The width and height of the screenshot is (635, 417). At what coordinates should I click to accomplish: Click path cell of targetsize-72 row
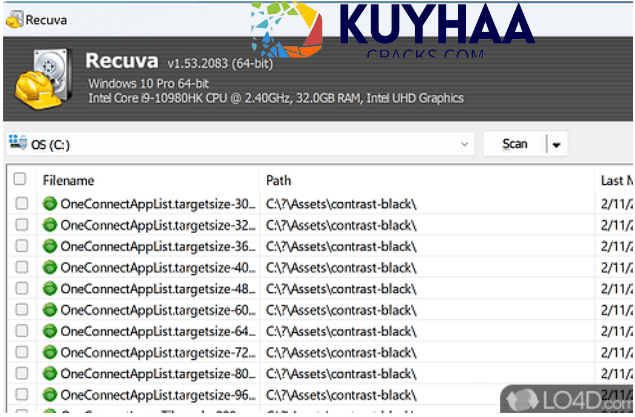point(341,353)
